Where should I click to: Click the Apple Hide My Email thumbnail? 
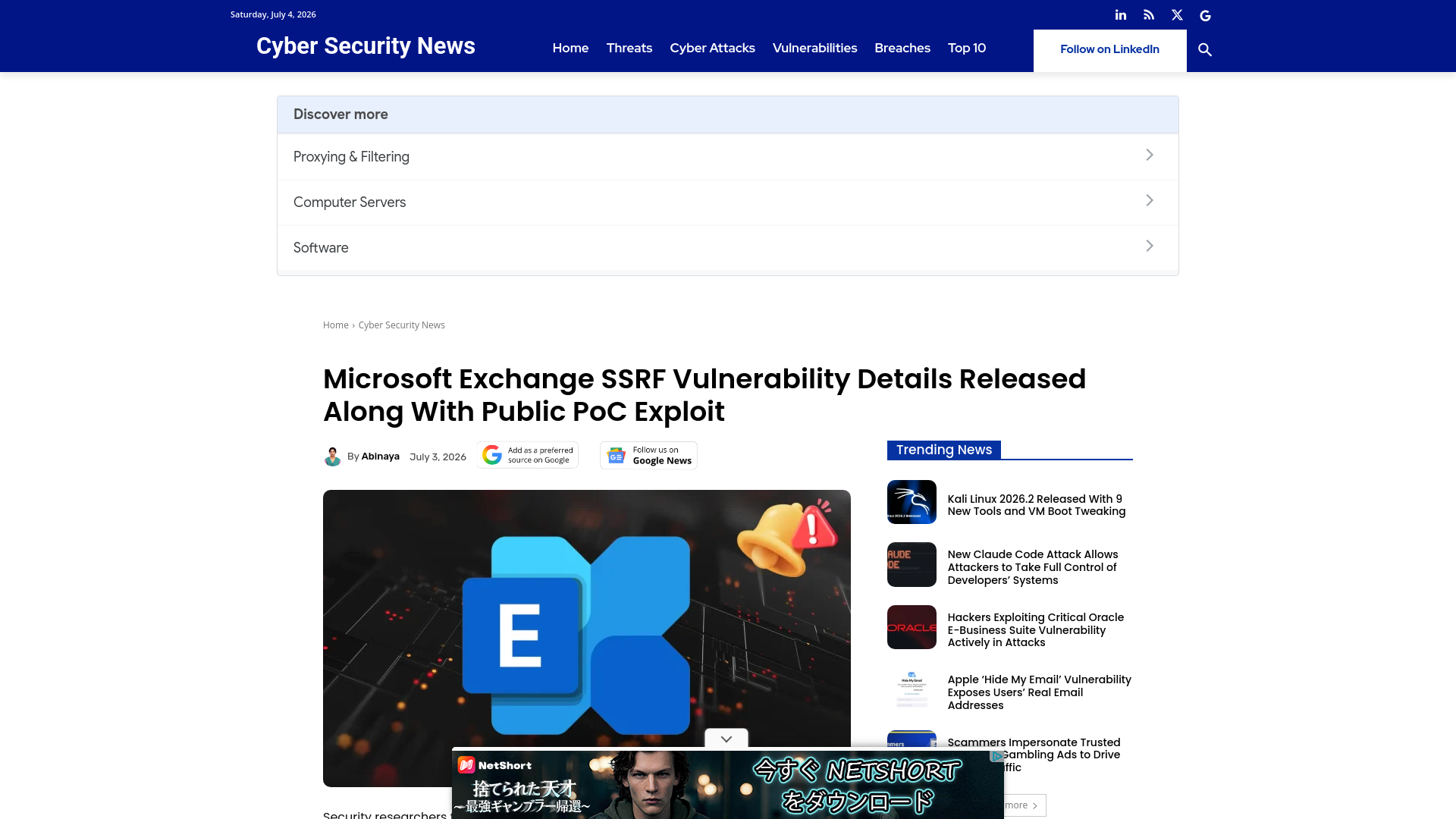[x=912, y=689]
